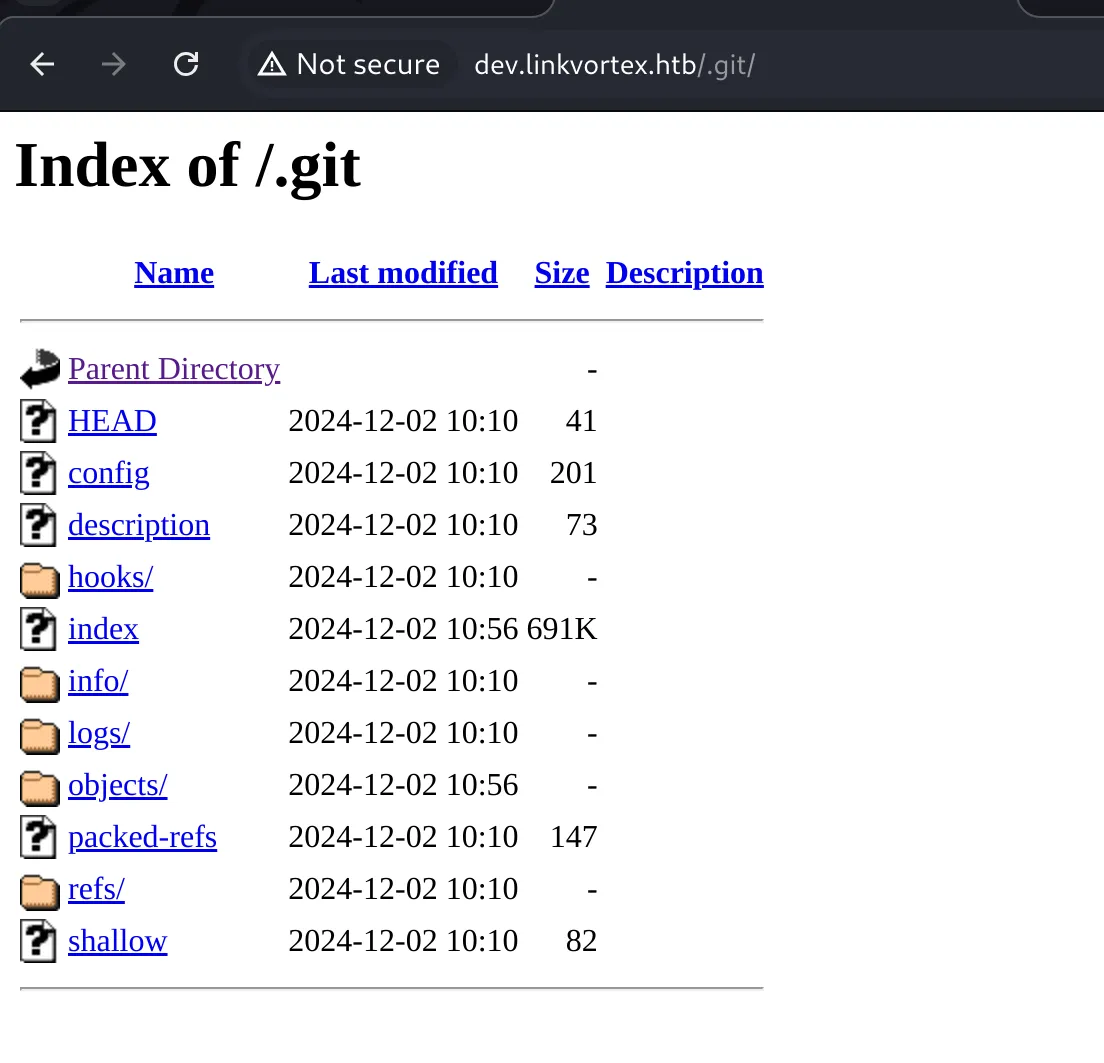Sort listing by Name column header
This screenshot has width=1104, height=1063.
[174, 273]
